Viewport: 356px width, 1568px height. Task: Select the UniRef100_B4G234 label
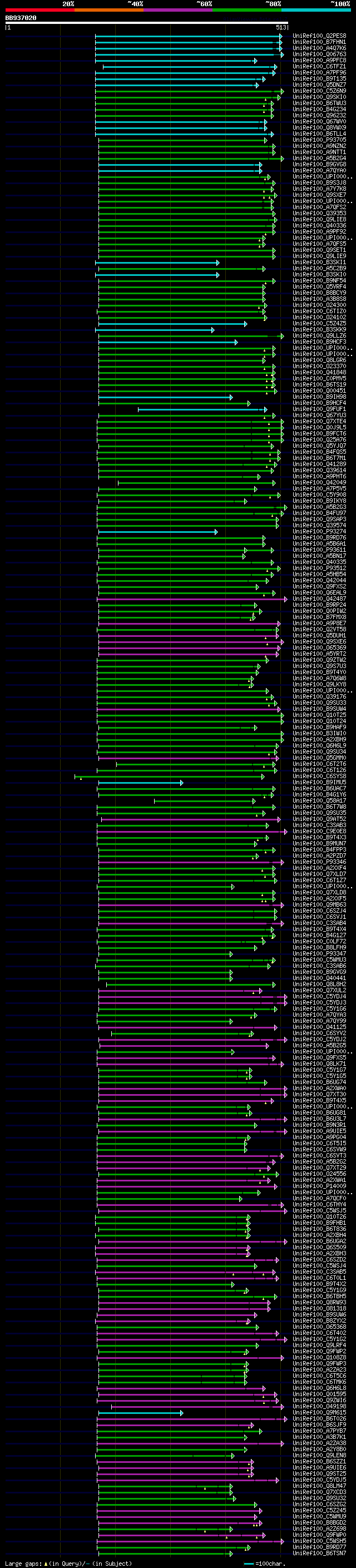(x=319, y=109)
